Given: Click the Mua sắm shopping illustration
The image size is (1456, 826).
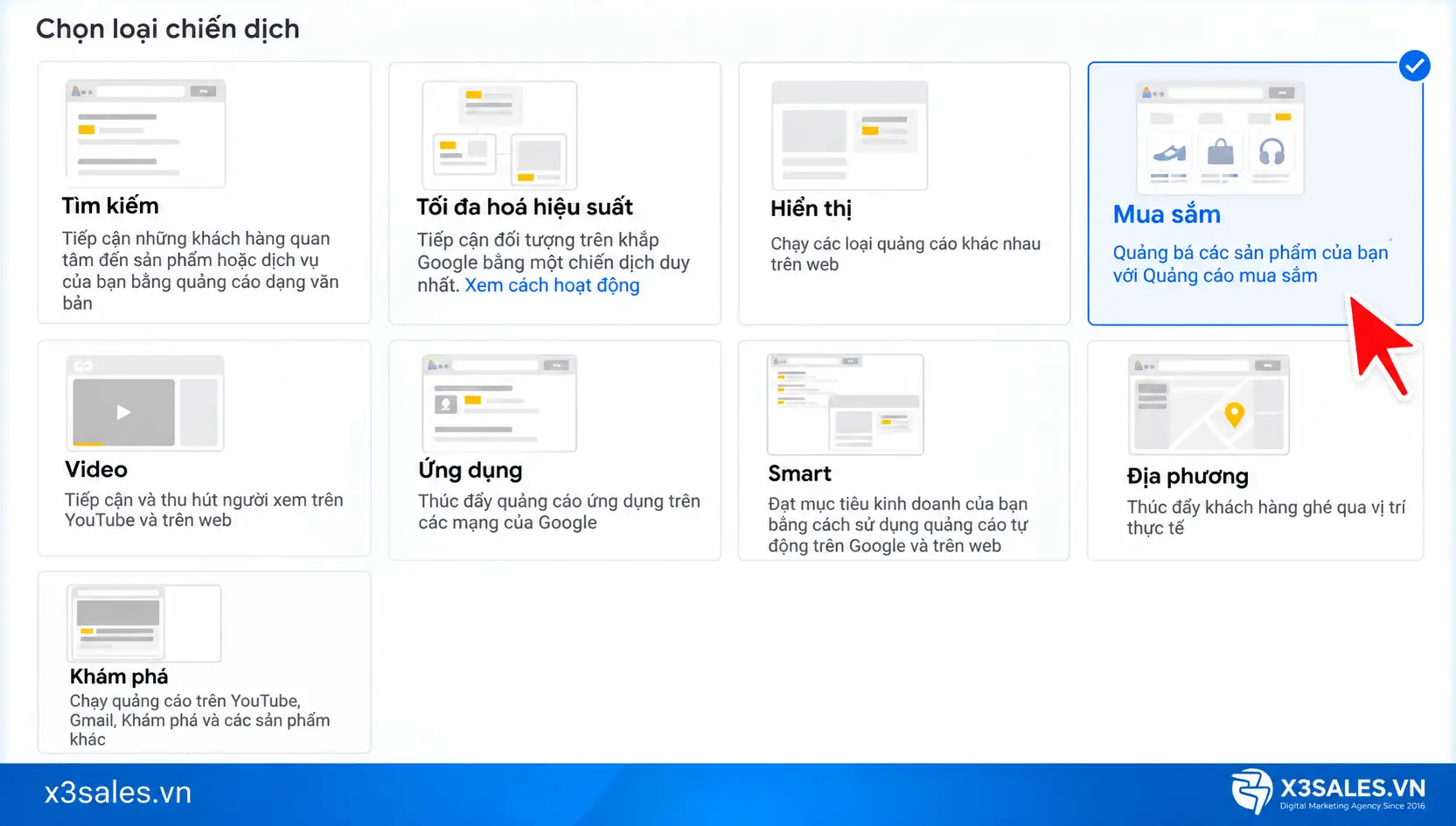Looking at the screenshot, I should pos(1220,138).
